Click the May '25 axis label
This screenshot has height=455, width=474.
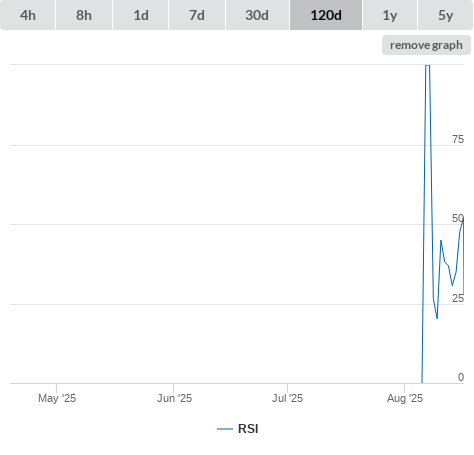57,398
